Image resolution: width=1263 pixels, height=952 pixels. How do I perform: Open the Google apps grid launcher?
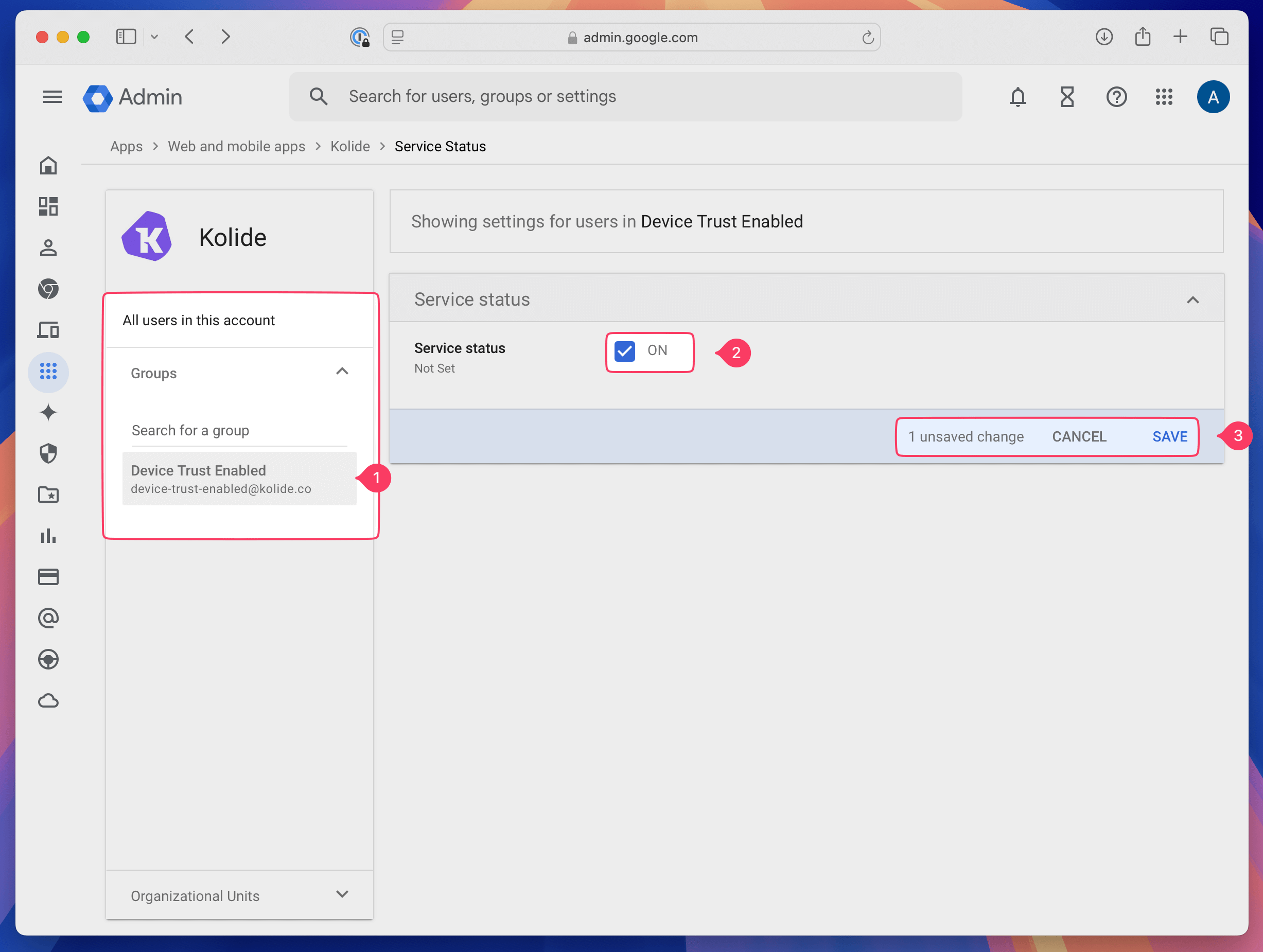1164,97
